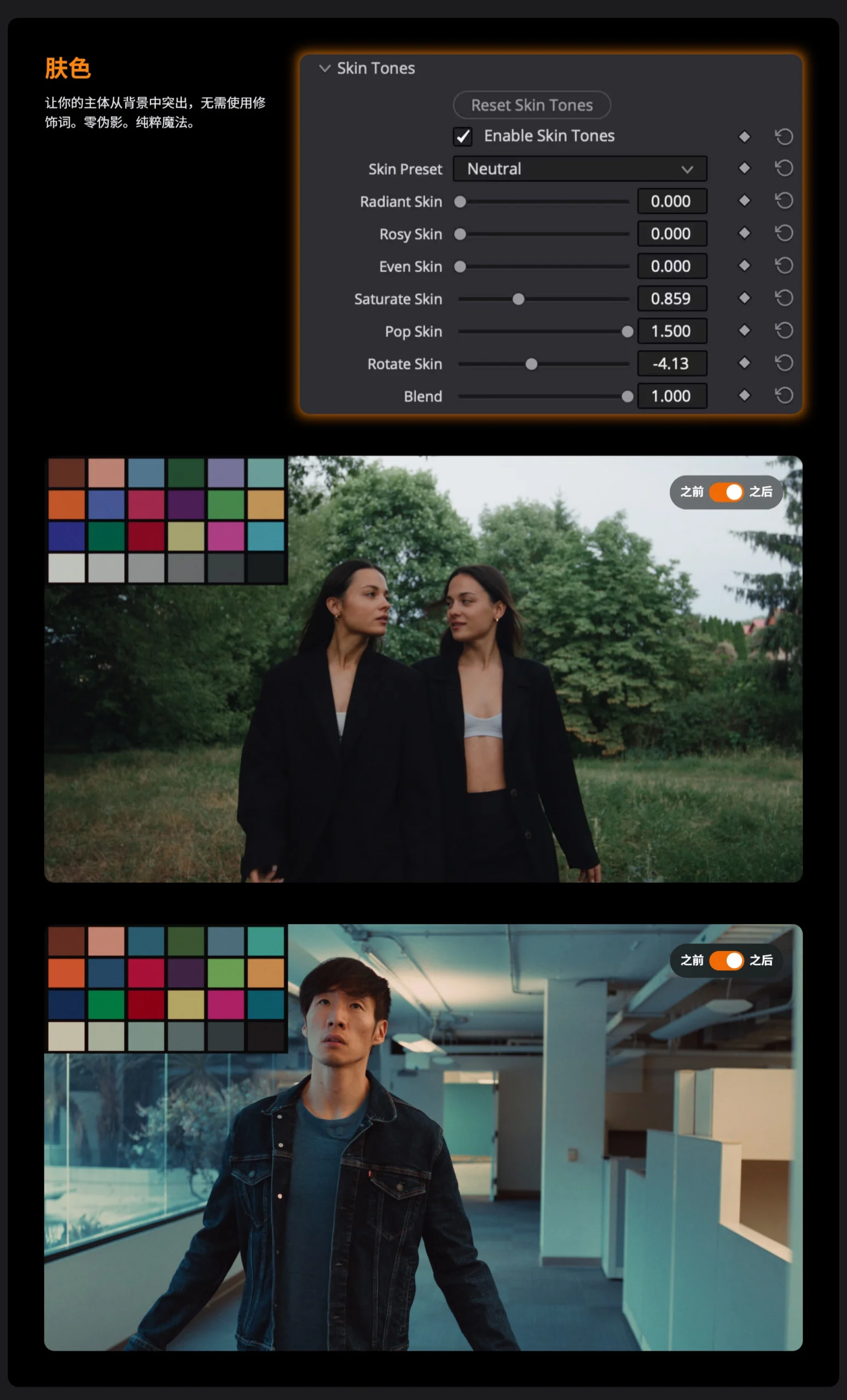
Task: Click the Reset Skin Tones button
Action: tap(531, 105)
